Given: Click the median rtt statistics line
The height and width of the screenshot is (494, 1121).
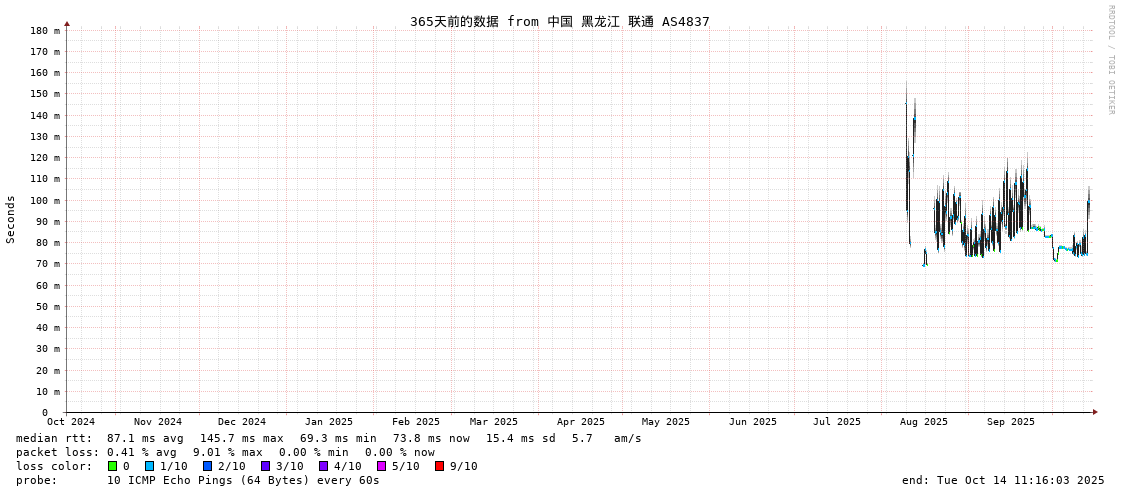Looking at the screenshot, I should [x=328, y=438].
